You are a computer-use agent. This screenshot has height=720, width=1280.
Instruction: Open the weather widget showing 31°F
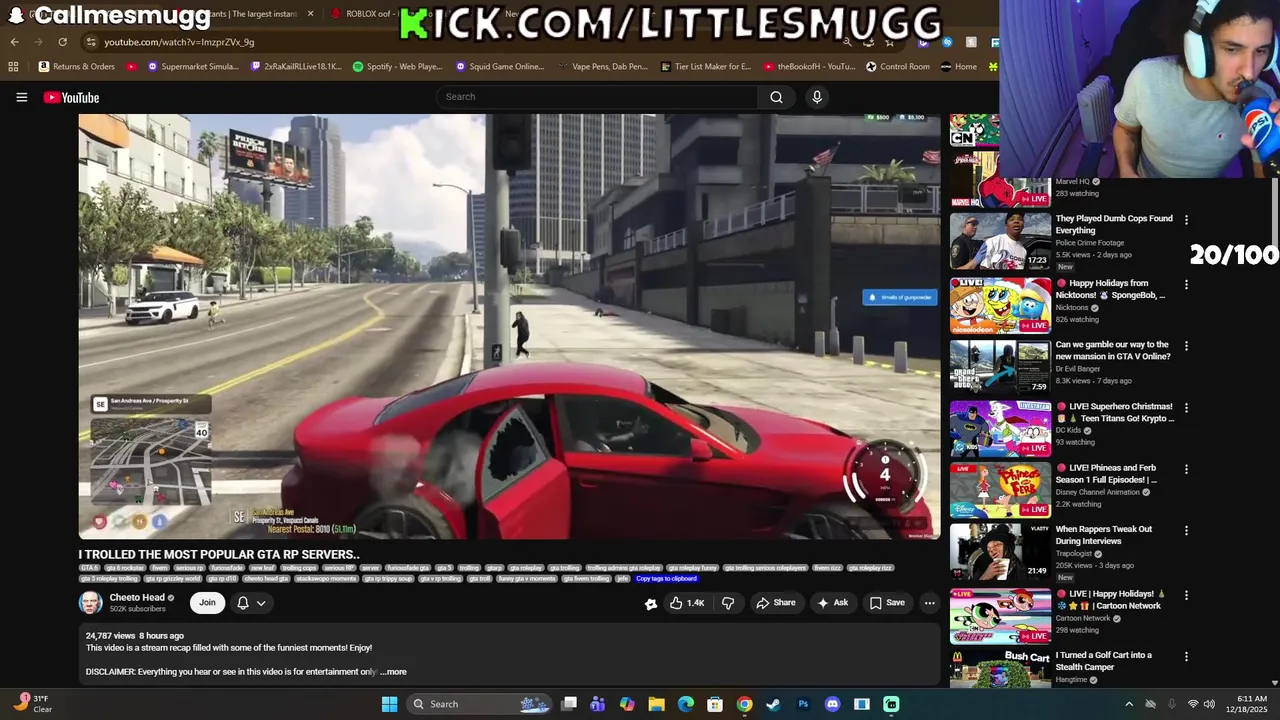click(31, 704)
